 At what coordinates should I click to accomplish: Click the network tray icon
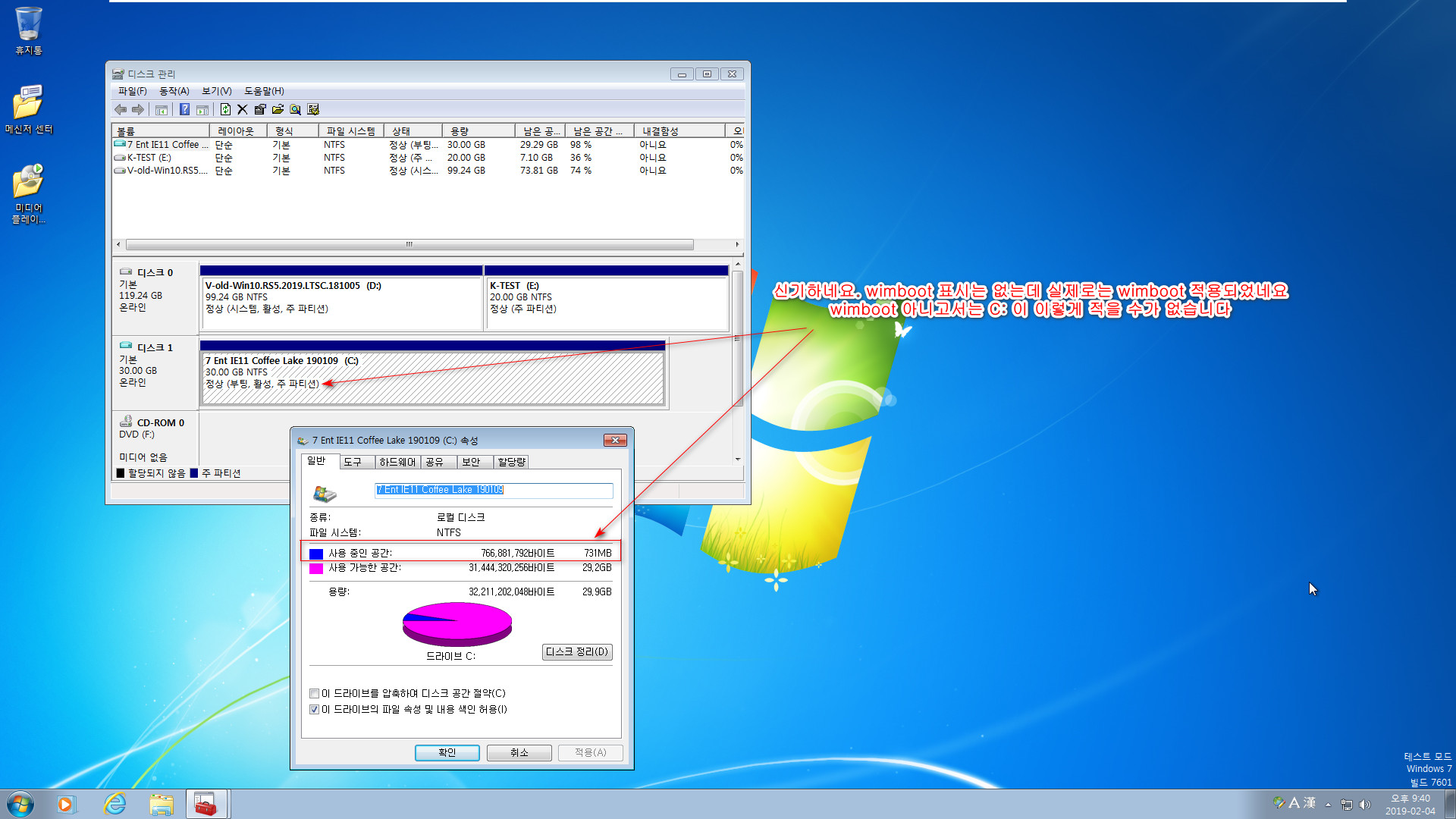pos(1347,805)
